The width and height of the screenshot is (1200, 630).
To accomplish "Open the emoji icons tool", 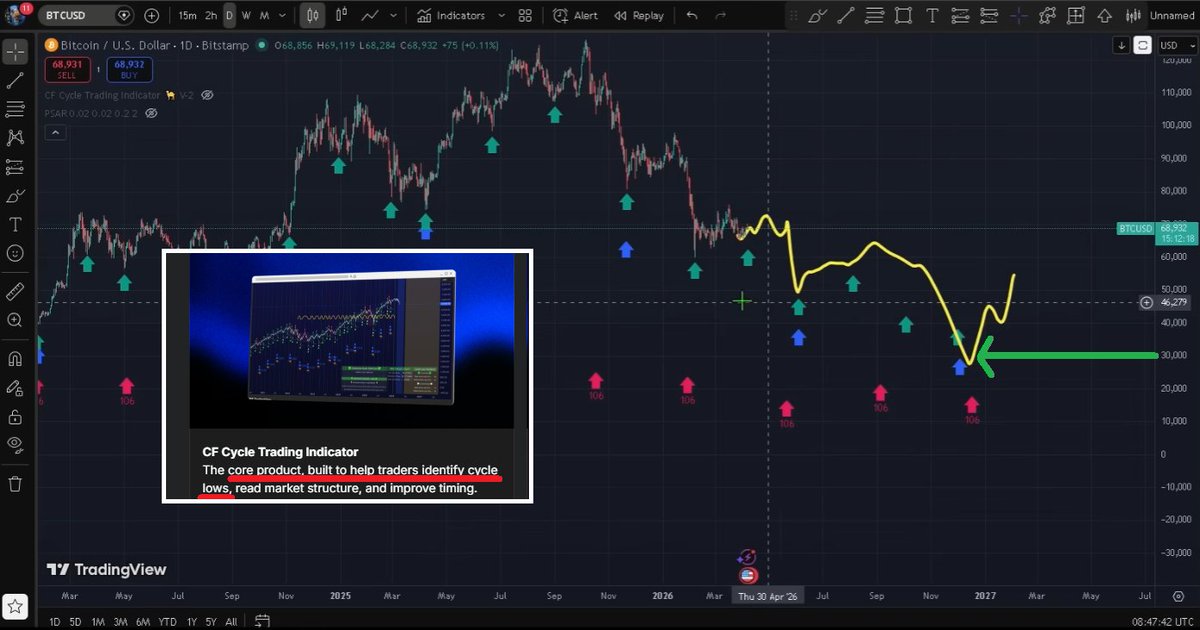I will click(15, 254).
